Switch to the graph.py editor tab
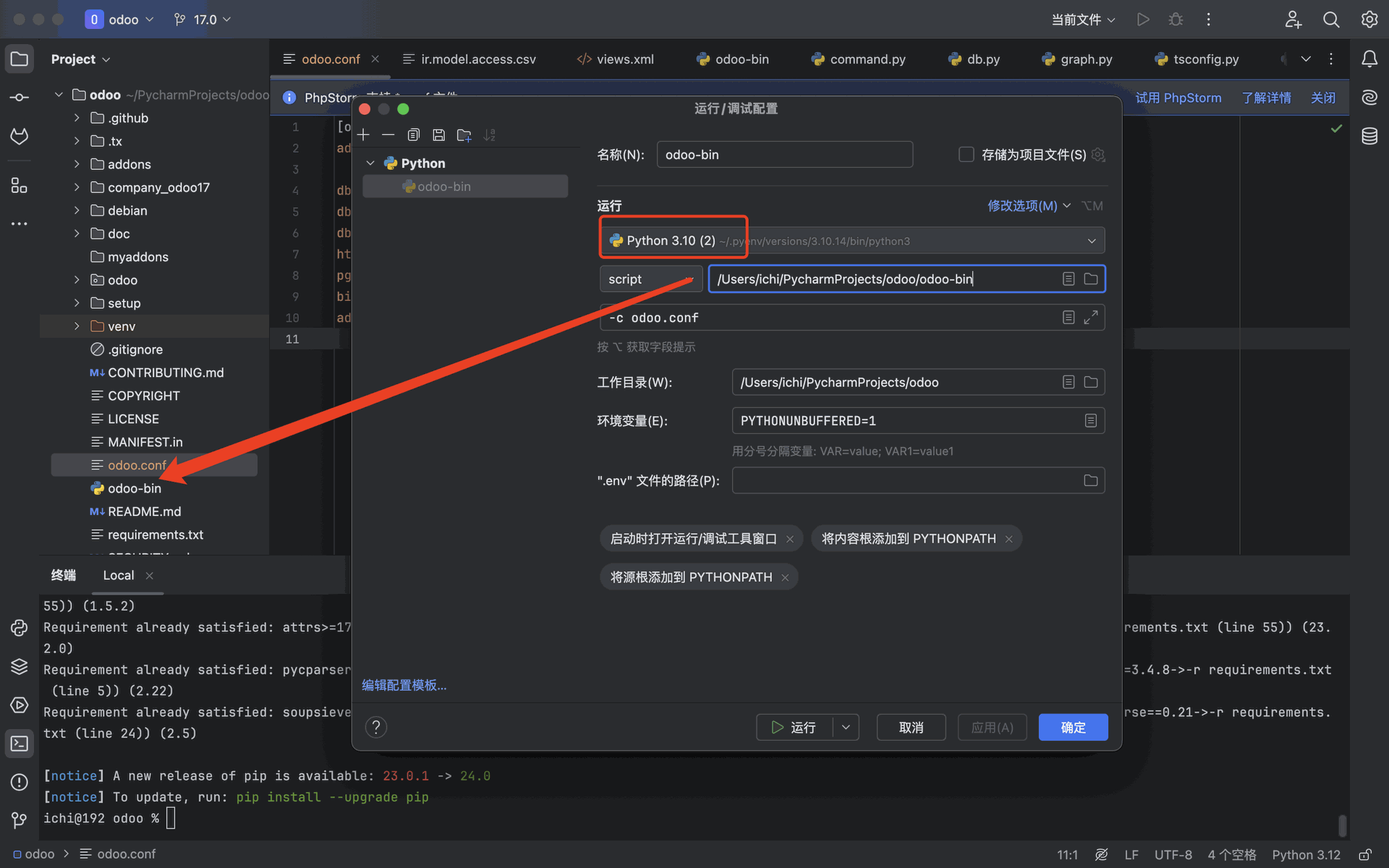Viewport: 1389px width, 868px height. pos(1077,59)
